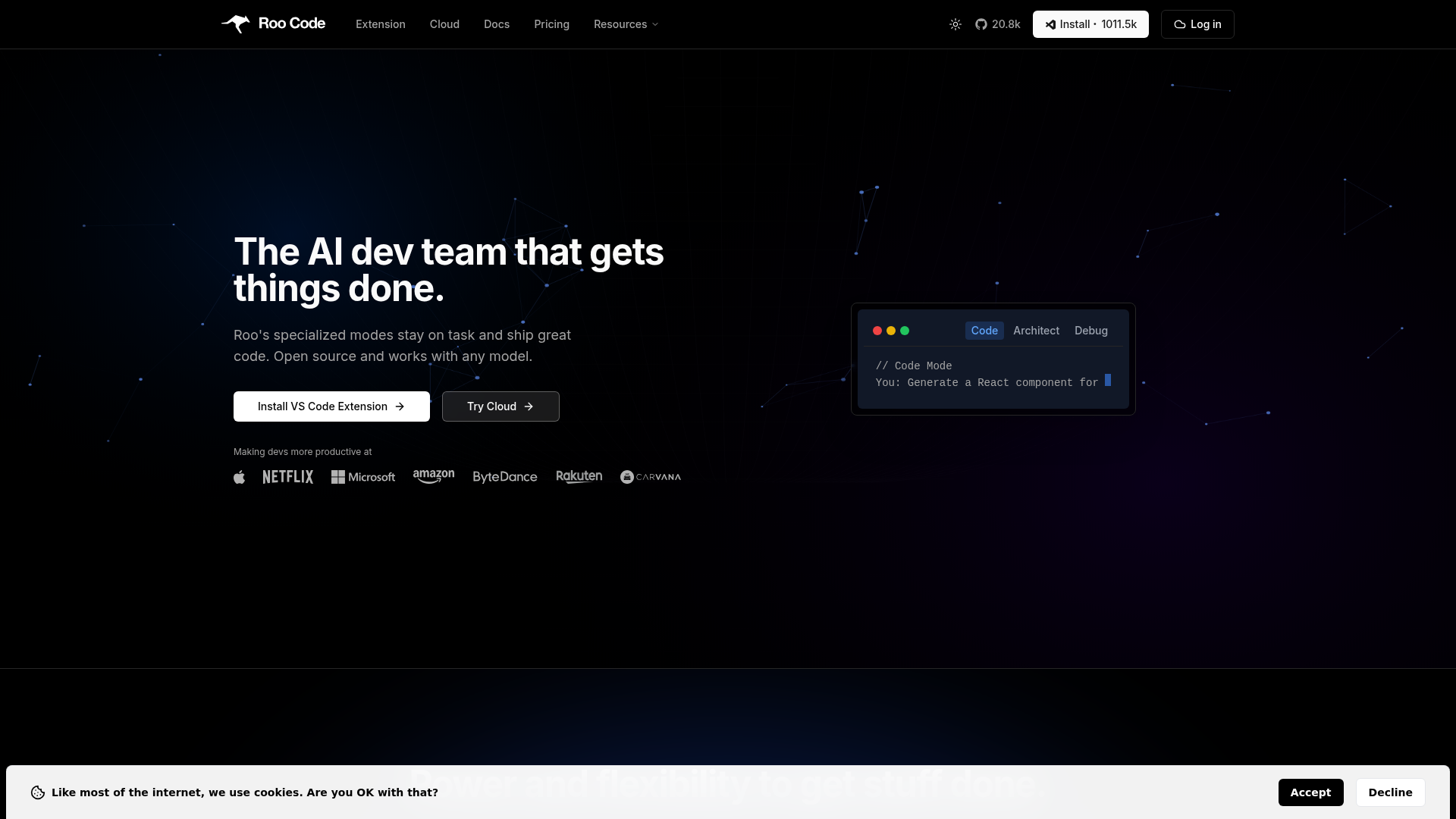
Task: Click Install VS Code Extension
Action: point(331,406)
